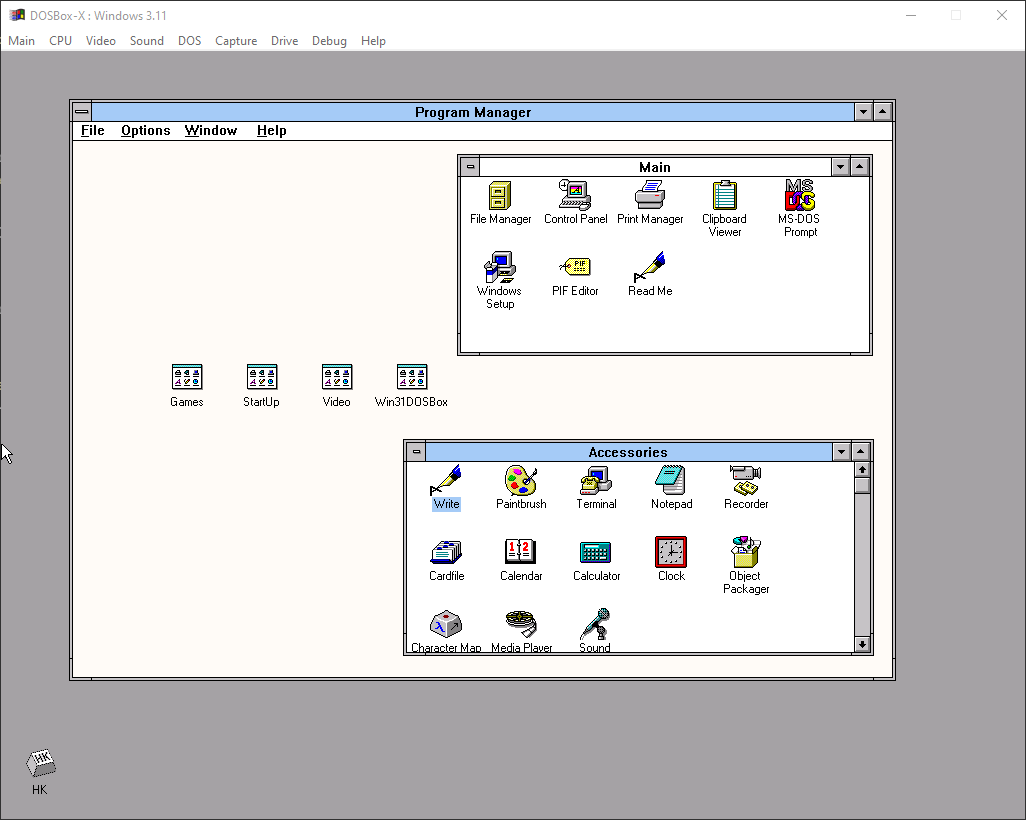Select the Win31DOSBox group icon
This screenshot has width=1026, height=820.
(412, 377)
